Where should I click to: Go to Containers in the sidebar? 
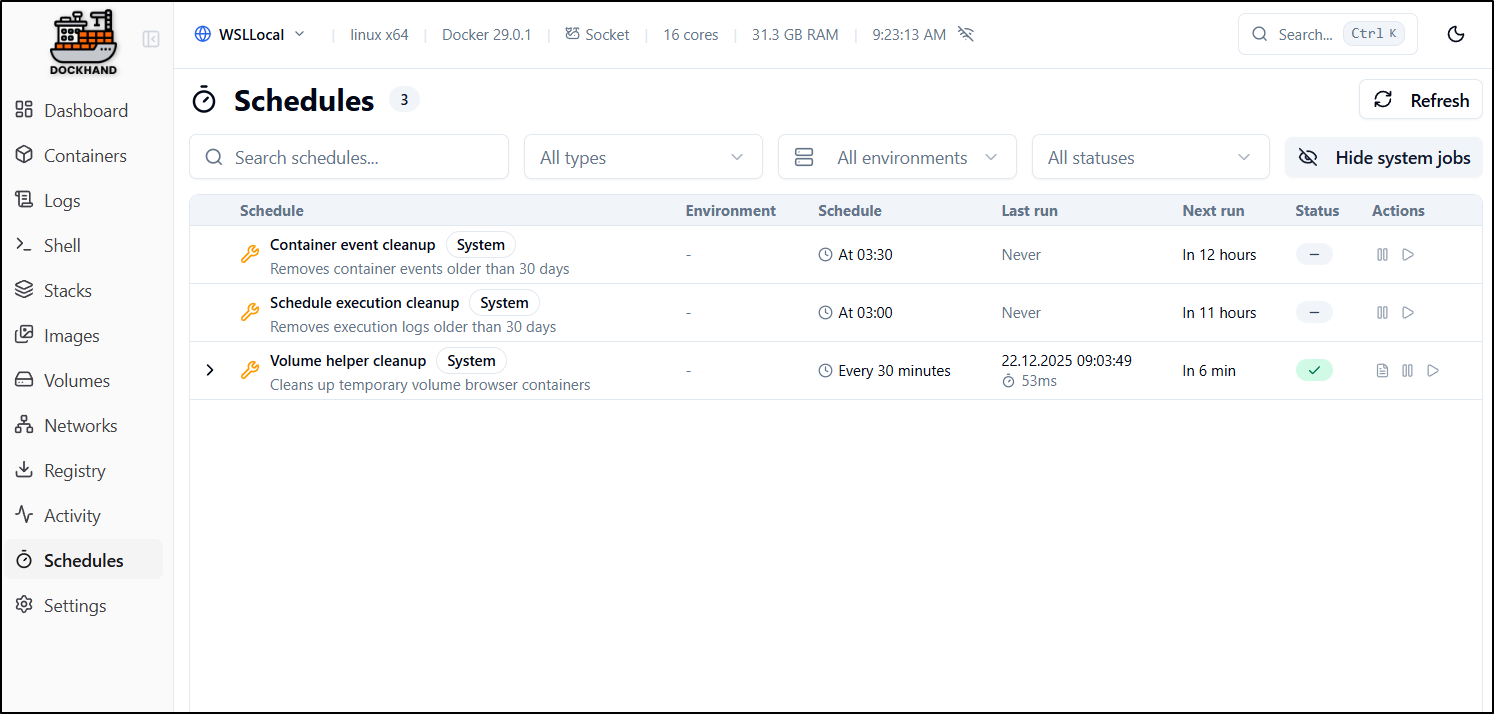[x=85, y=156]
